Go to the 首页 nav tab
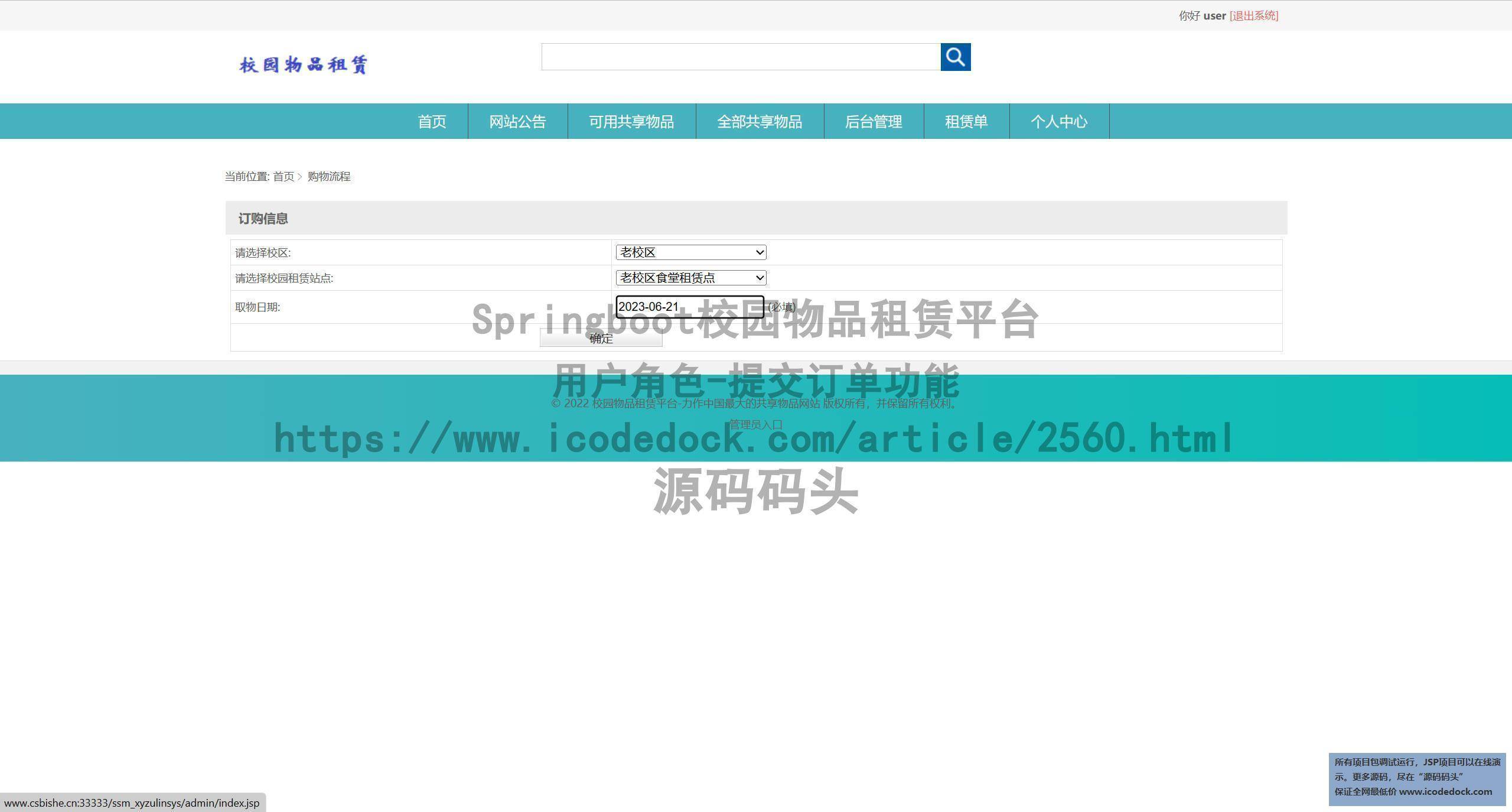 [x=432, y=121]
